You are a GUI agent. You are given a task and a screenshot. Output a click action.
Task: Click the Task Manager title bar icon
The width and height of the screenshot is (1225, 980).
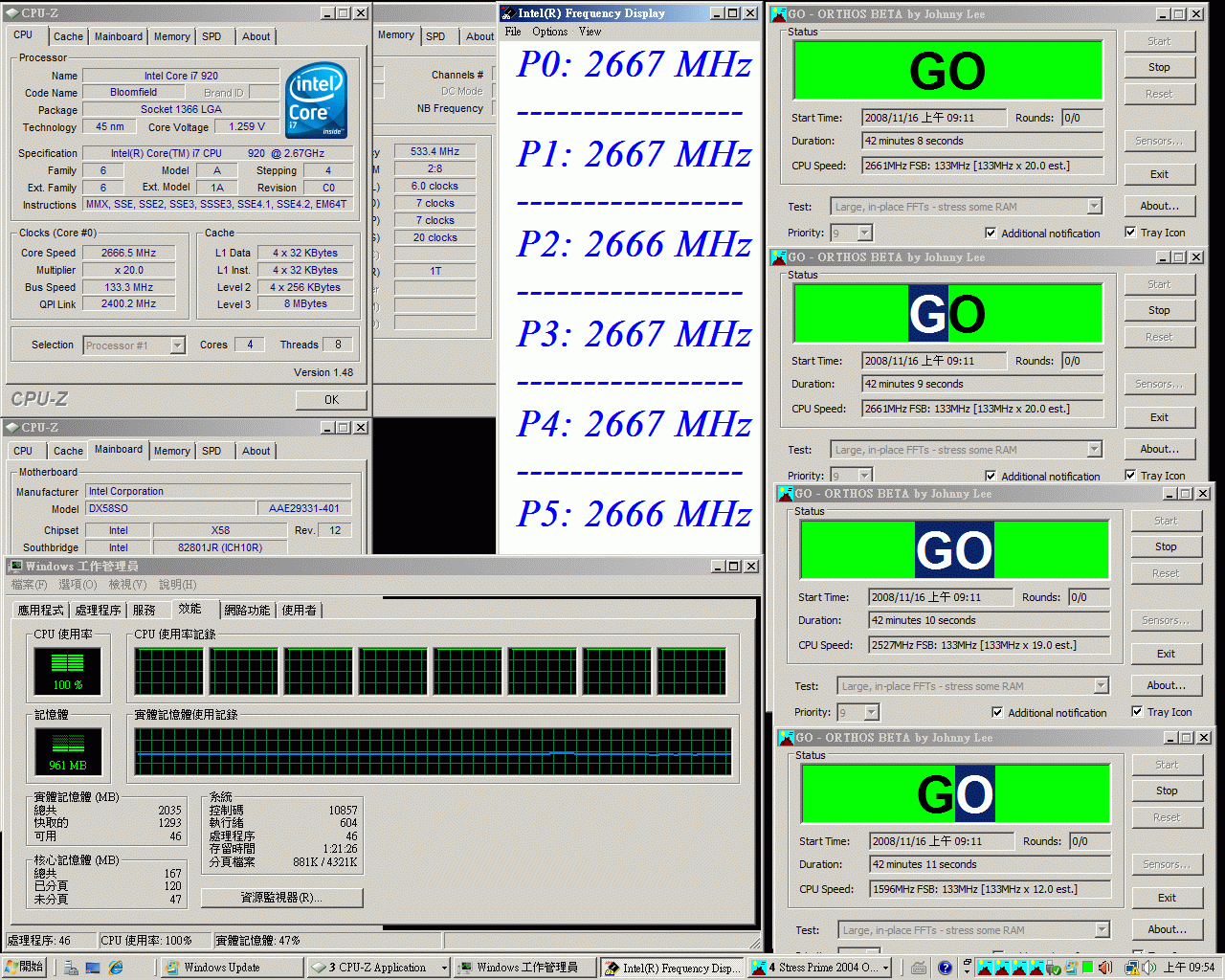point(15,566)
